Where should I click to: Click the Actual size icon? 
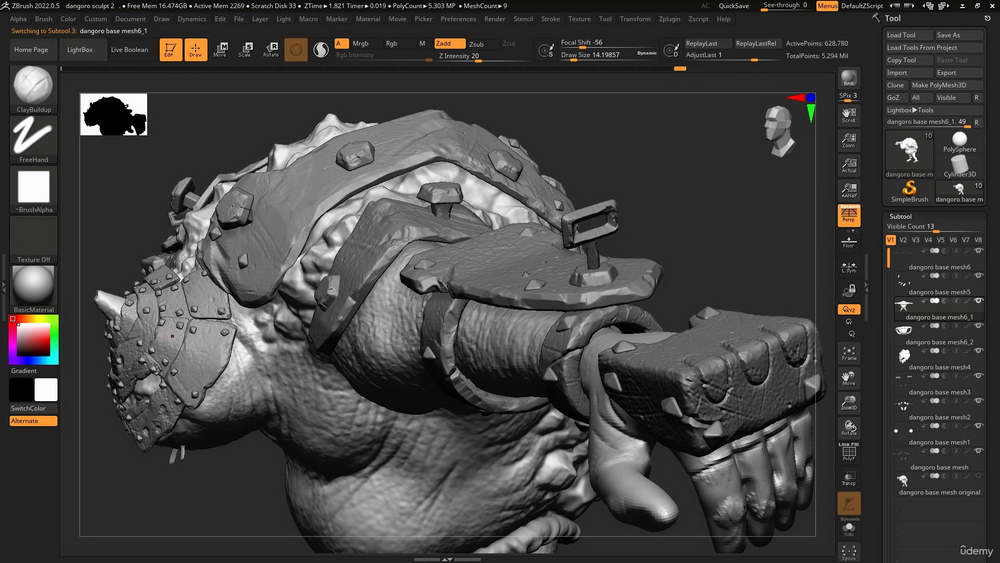[849, 165]
